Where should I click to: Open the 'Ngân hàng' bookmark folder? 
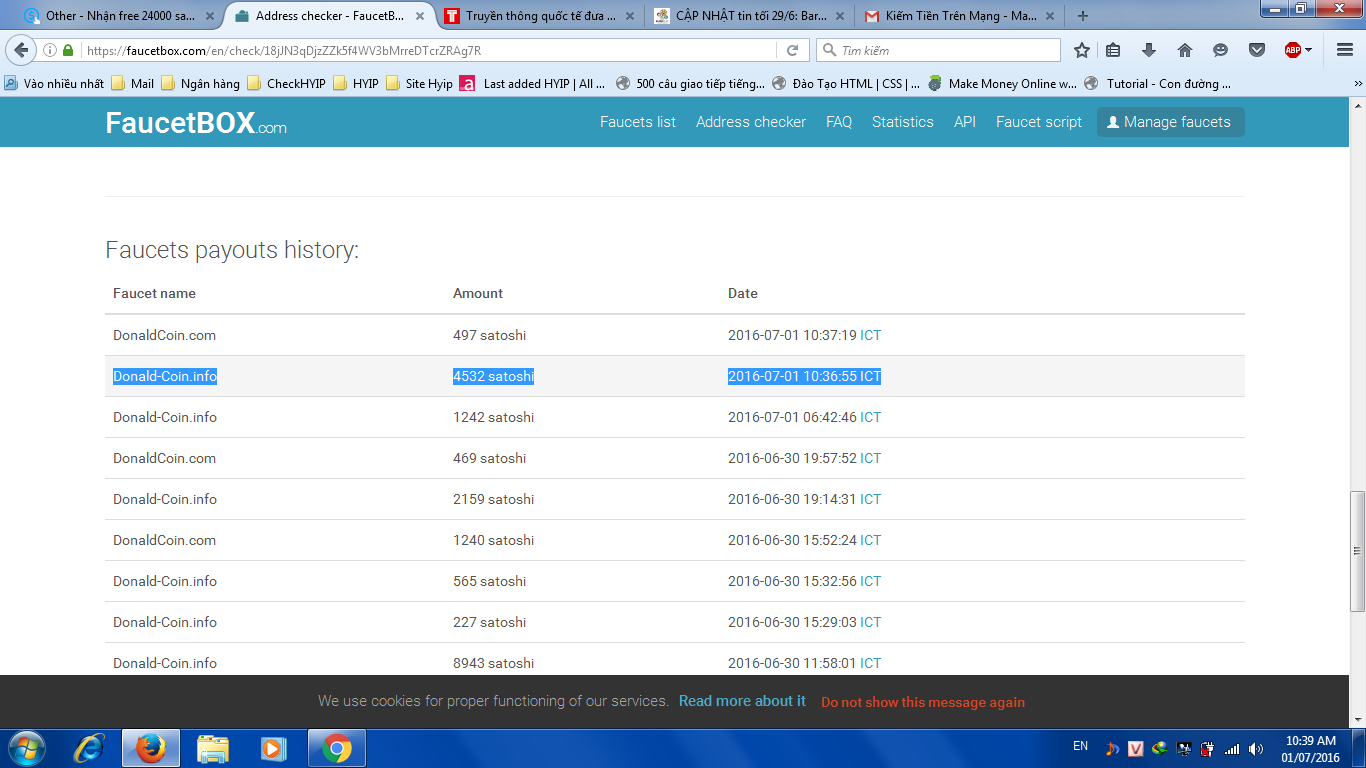pos(200,84)
